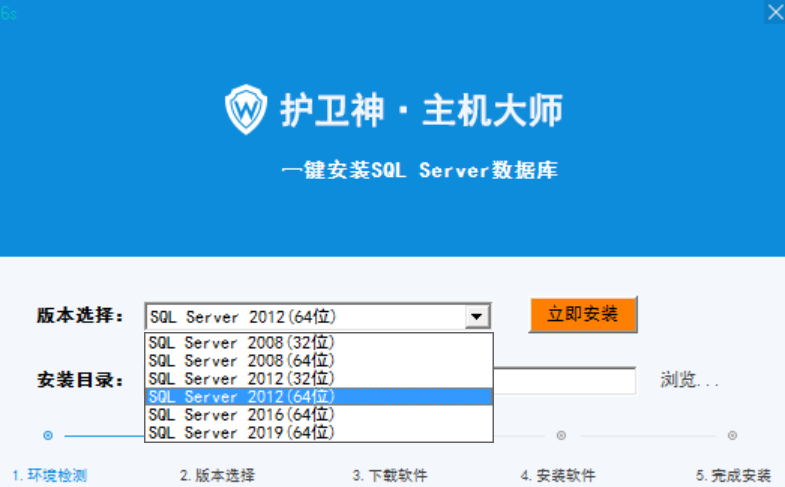The width and height of the screenshot is (785, 487).
Task: Select SQL Server 2008(64位) option
Action: pyautogui.click(x=319, y=360)
